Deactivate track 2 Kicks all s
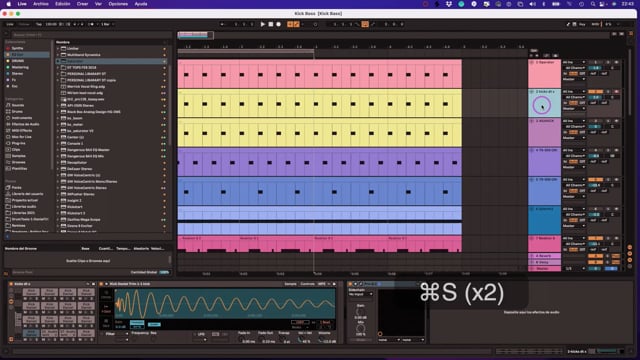Image resolution: width=640 pixels, height=360 pixels. 596,91
